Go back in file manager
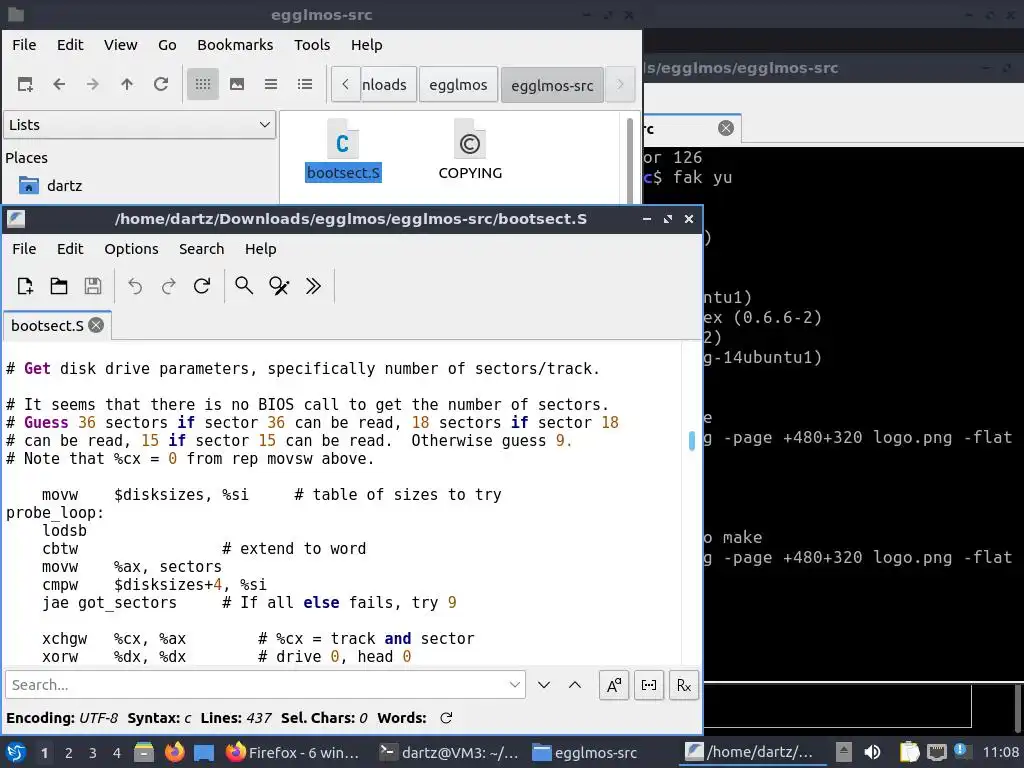Screen dimensions: 1024x768 pos(59,84)
